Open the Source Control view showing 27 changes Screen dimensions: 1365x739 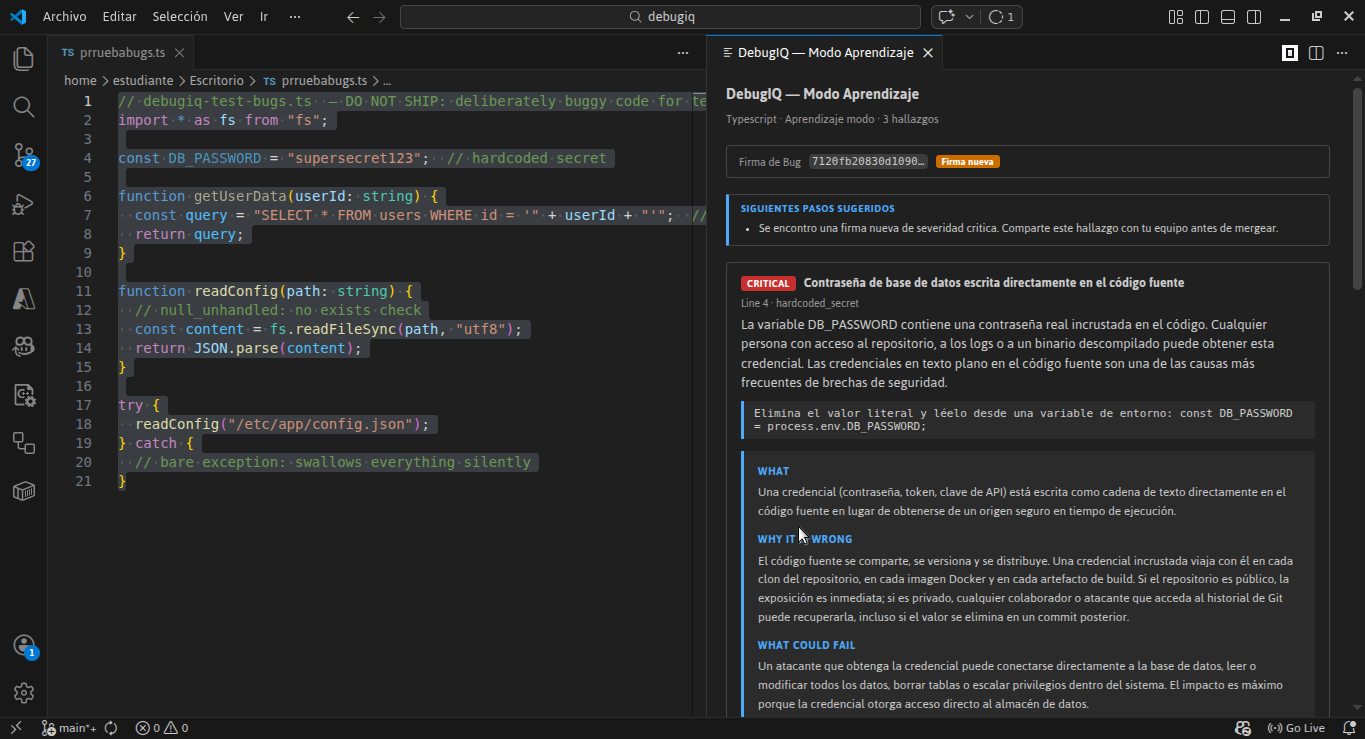[23, 155]
